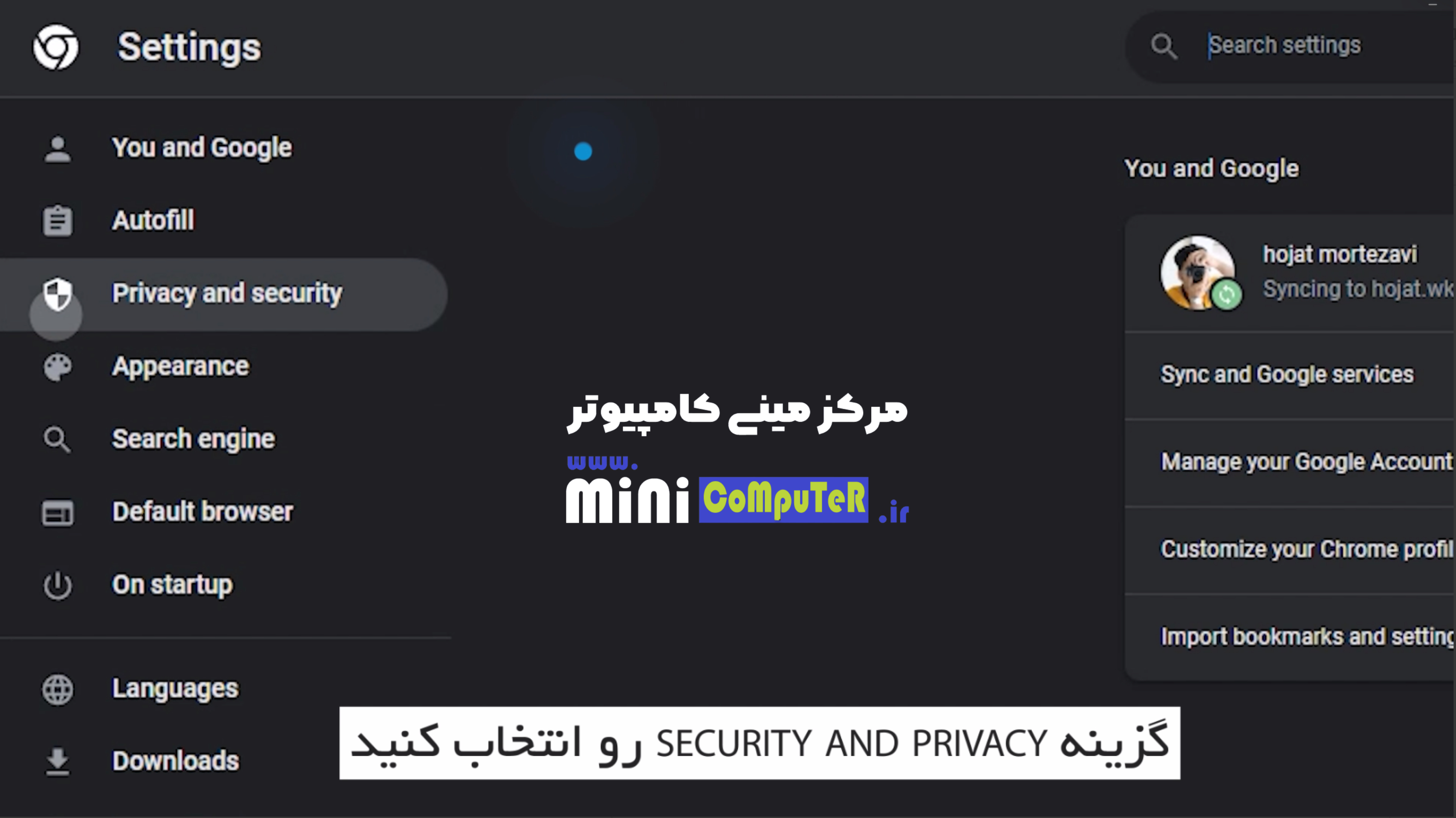Click Manage your Google Account link

pyautogui.click(x=1300, y=461)
